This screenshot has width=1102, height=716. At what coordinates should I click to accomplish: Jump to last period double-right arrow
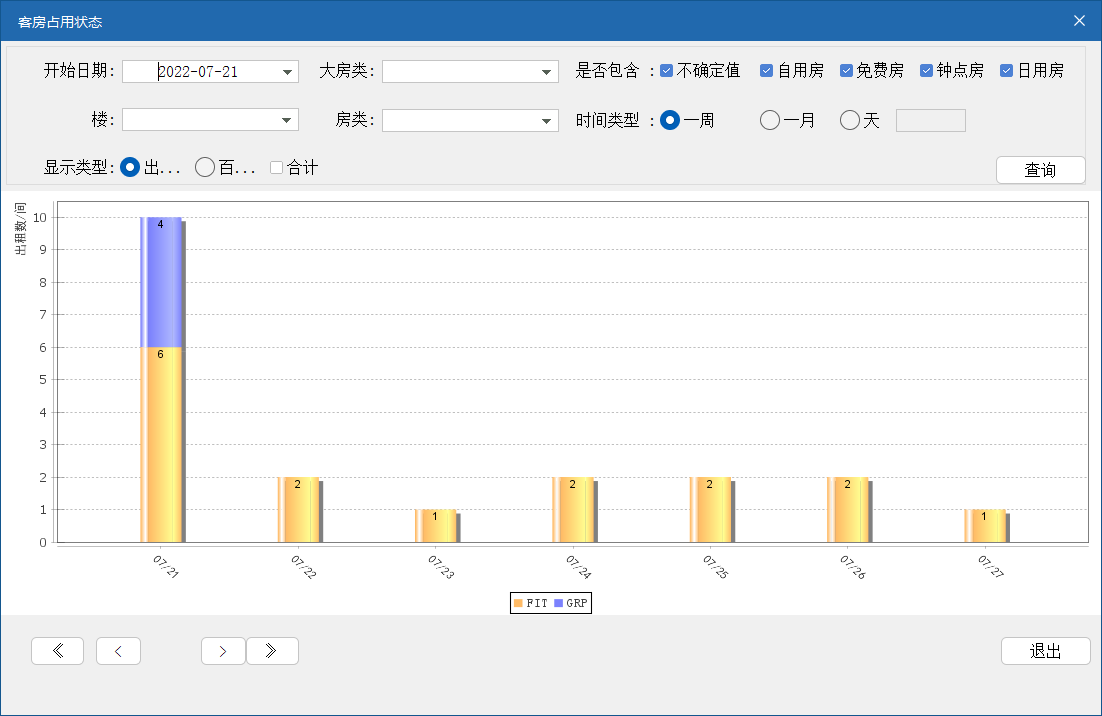pyautogui.click(x=272, y=651)
